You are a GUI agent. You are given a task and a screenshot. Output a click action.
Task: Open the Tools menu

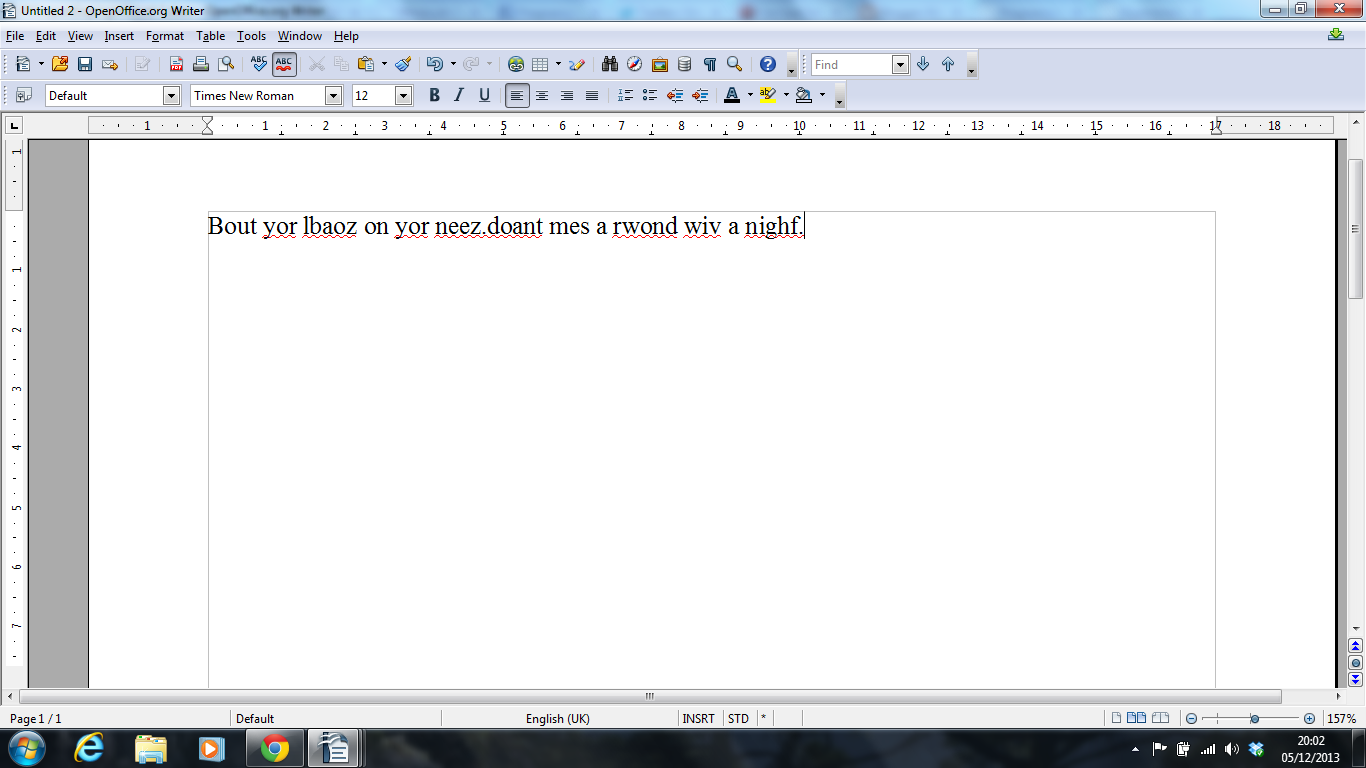(251, 36)
